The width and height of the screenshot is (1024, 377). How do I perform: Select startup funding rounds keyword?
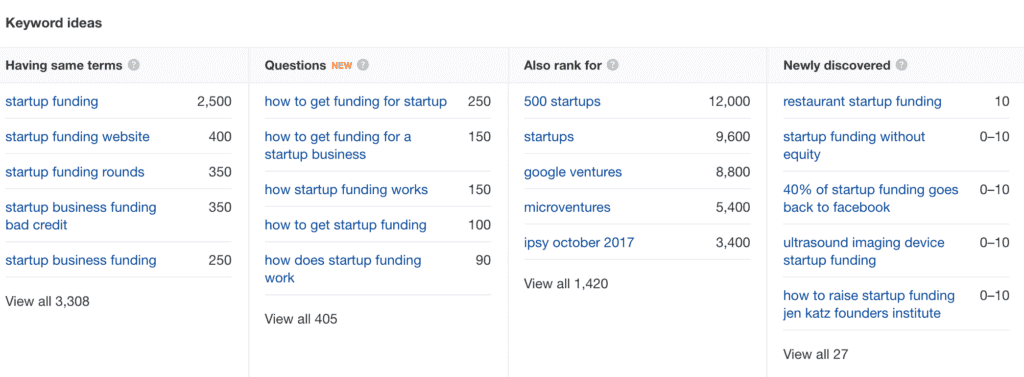tap(74, 172)
